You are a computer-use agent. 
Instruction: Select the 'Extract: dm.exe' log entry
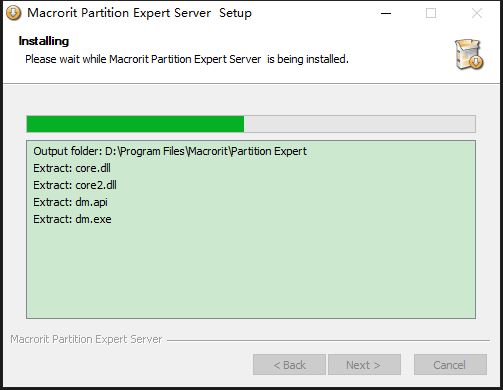(x=72, y=219)
